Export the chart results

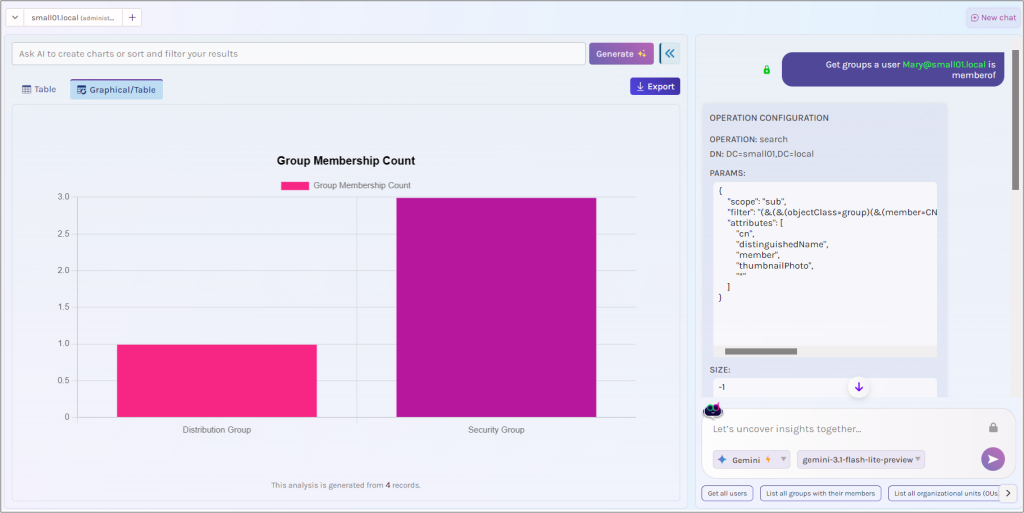[655, 86]
